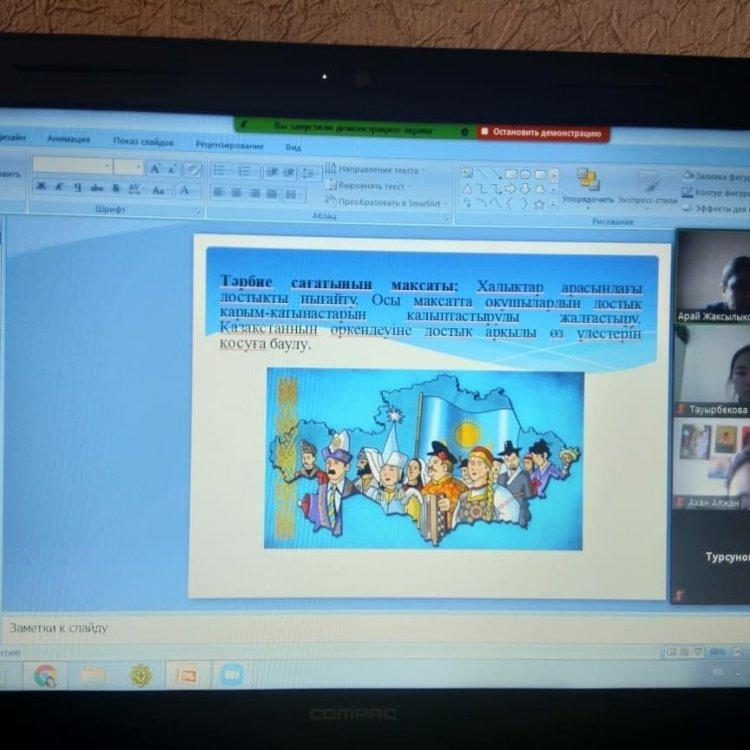The height and width of the screenshot is (750, 750).
Task: Open the font size combo box
Action: [x=129, y=166]
